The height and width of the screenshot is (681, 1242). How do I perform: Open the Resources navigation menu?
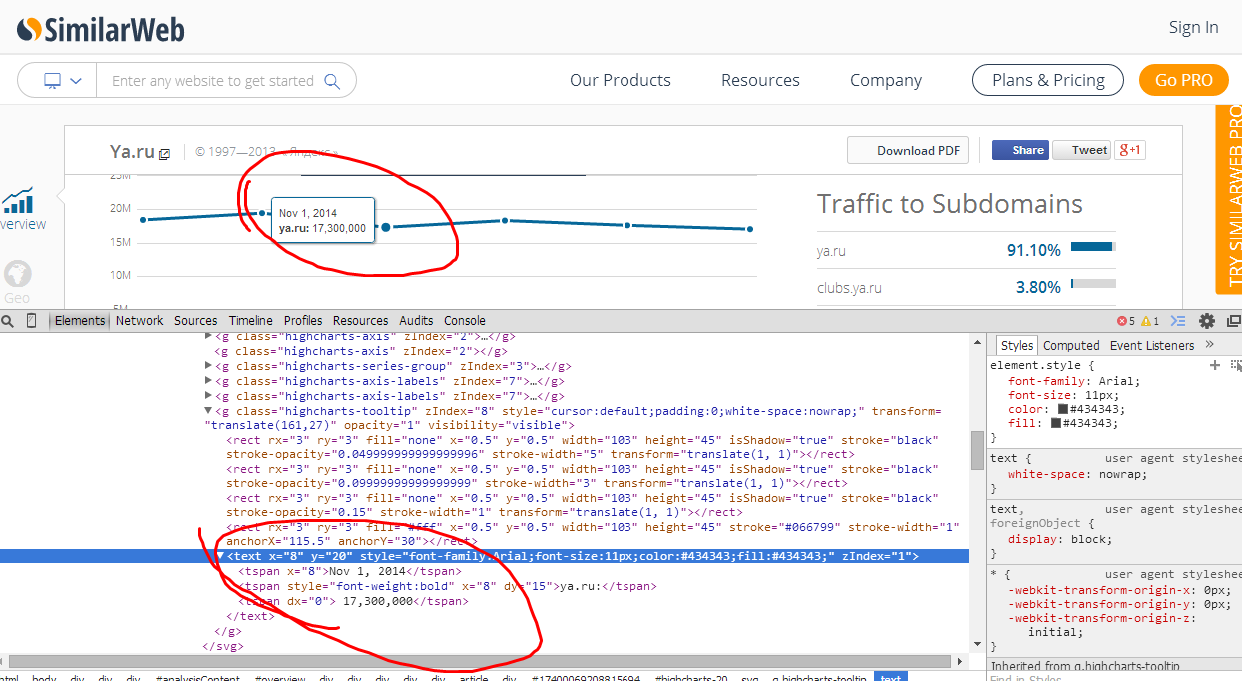pyautogui.click(x=760, y=80)
